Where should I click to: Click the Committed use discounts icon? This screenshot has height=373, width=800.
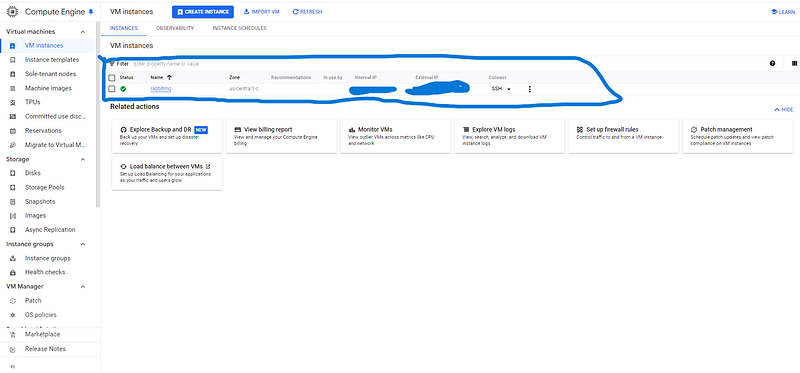point(13,116)
